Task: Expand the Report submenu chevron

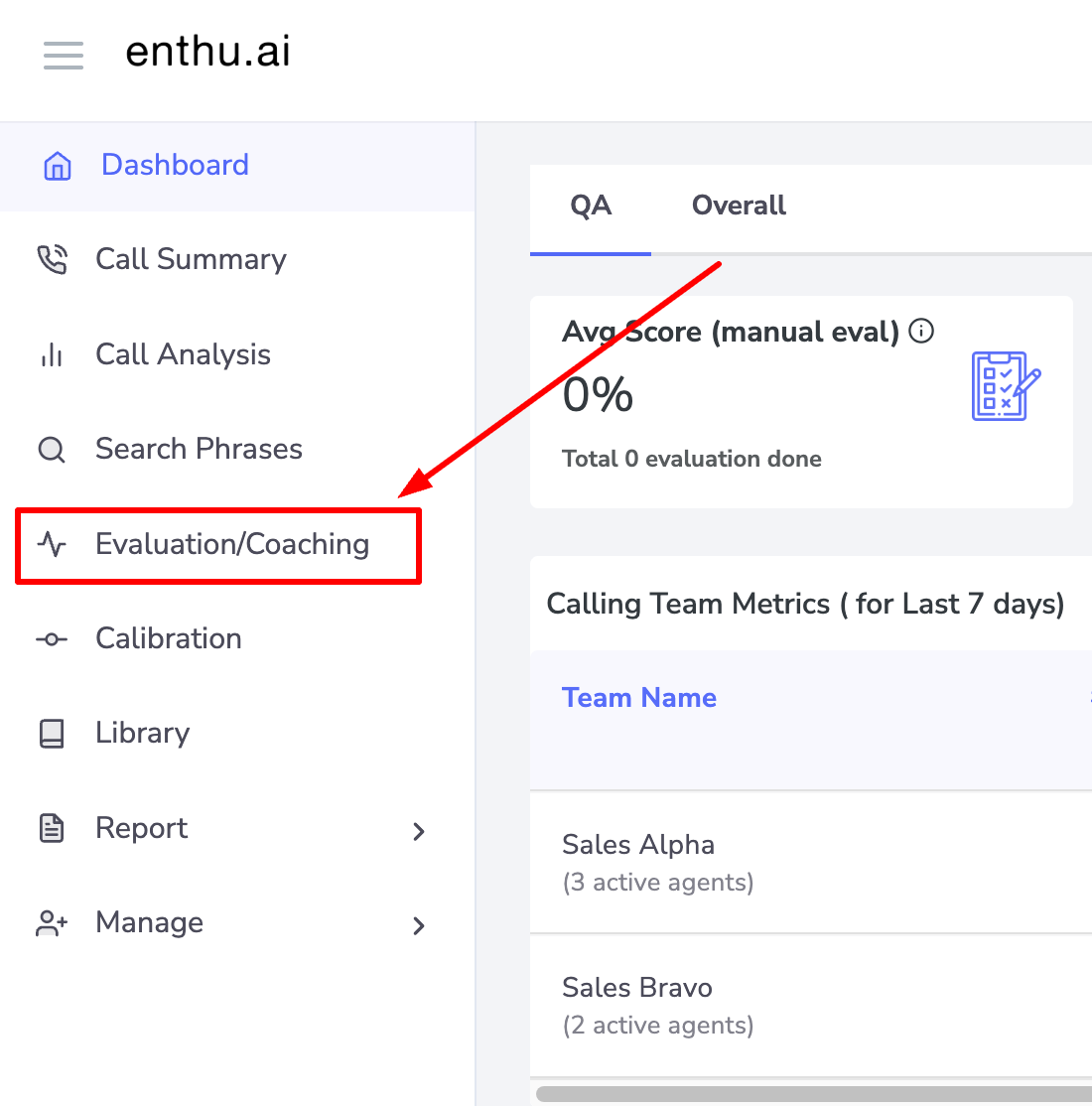Action: coord(419,832)
